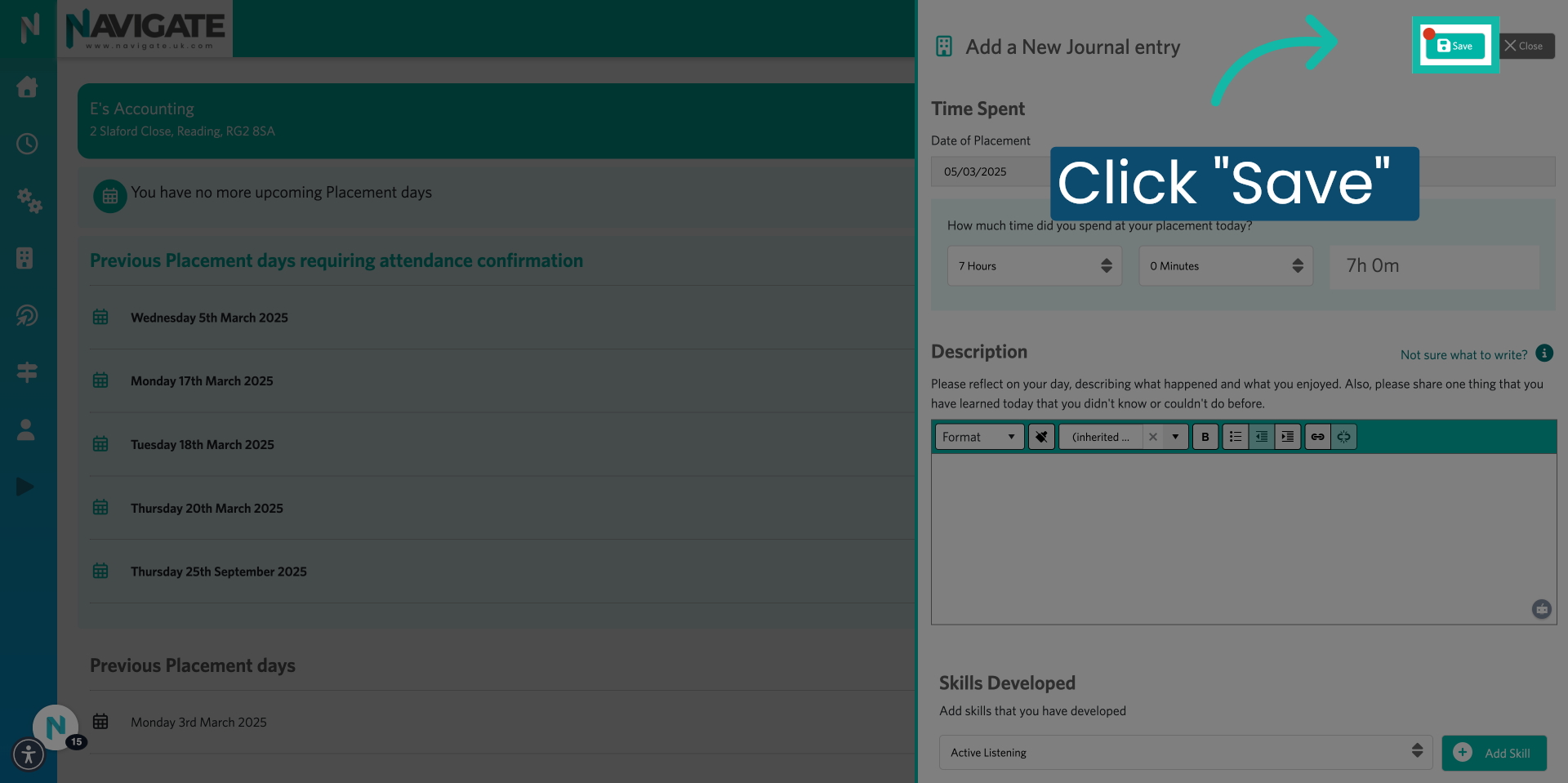The width and height of the screenshot is (1568, 783).
Task: Click the image icon inside the description editor
Action: [x=1541, y=610]
